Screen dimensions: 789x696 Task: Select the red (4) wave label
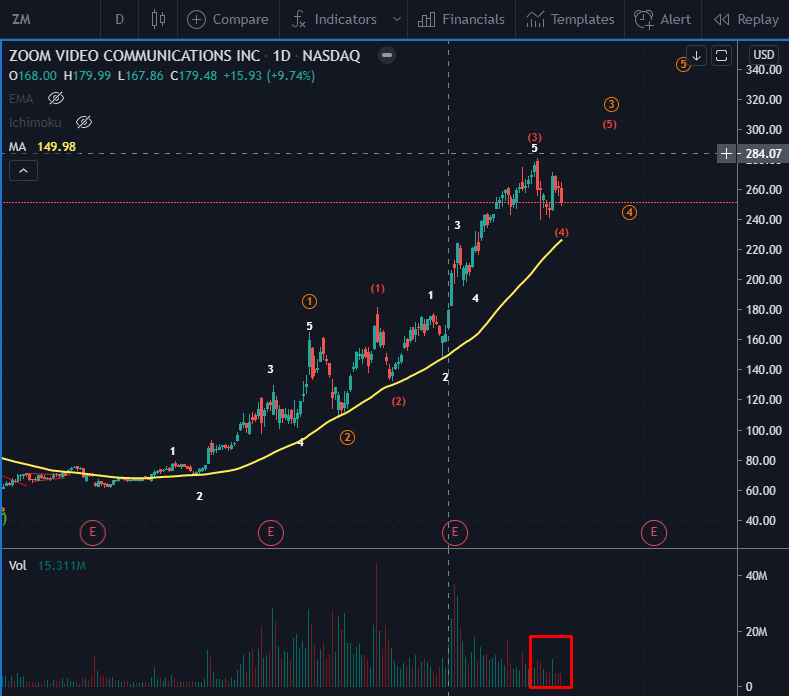coord(562,233)
